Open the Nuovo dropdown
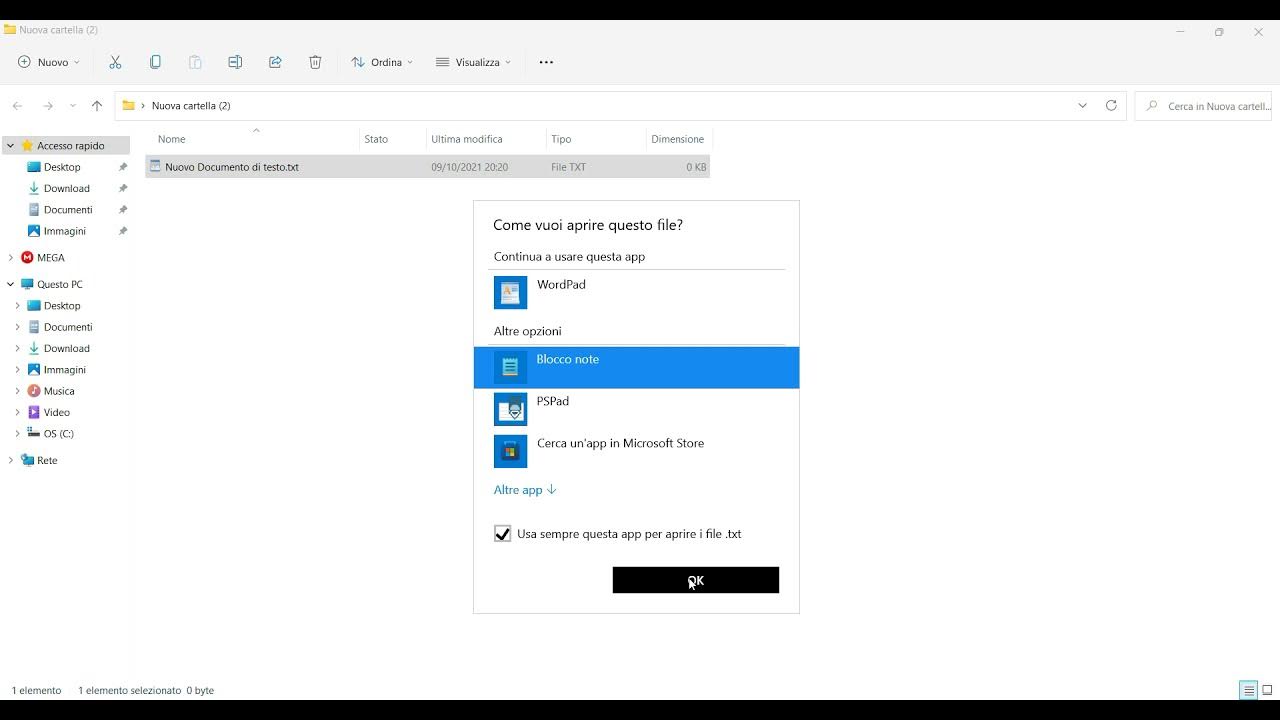Viewport: 1280px width, 720px height. (x=47, y=62)
